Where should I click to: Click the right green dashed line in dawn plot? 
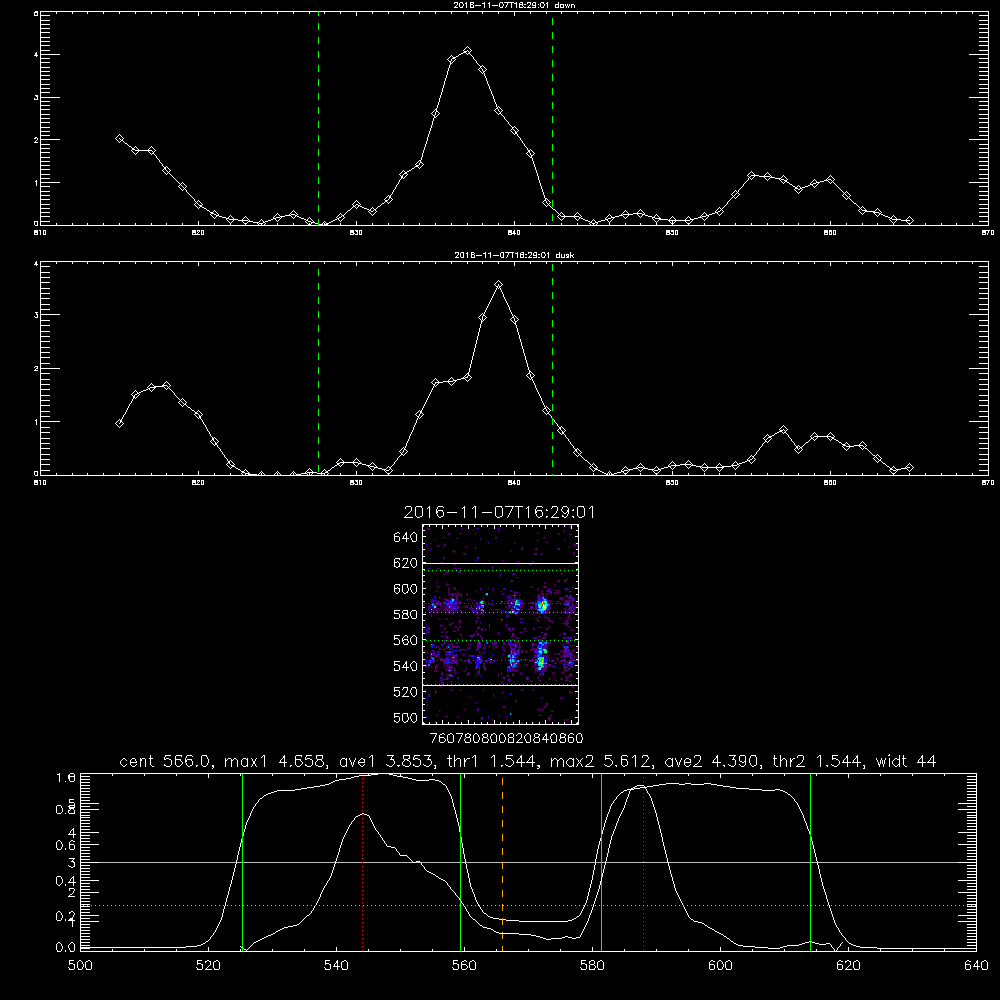pyautogui.click(x=552, y=118)
